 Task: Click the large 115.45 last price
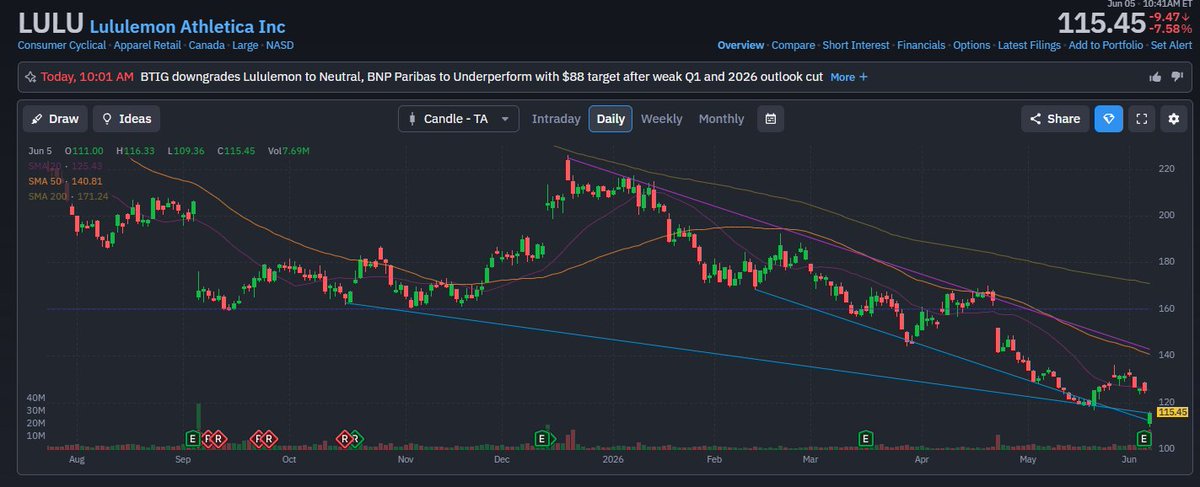[1101, 23]
